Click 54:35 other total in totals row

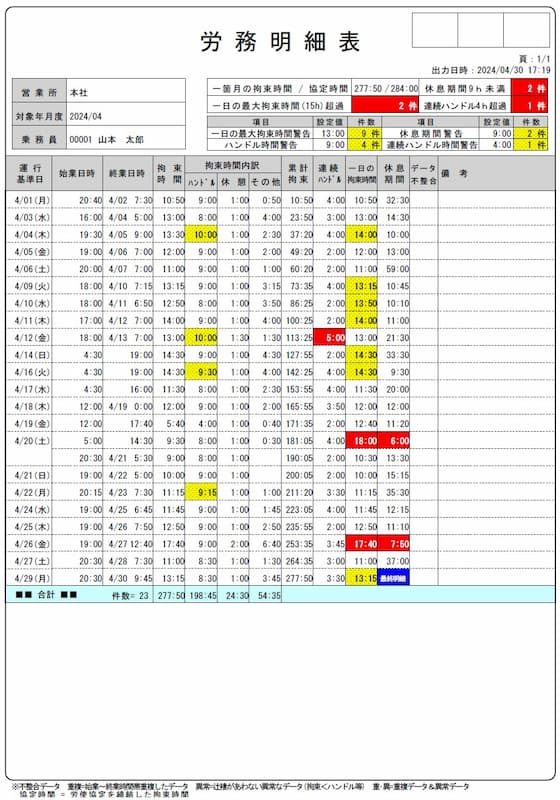point(268,595)
